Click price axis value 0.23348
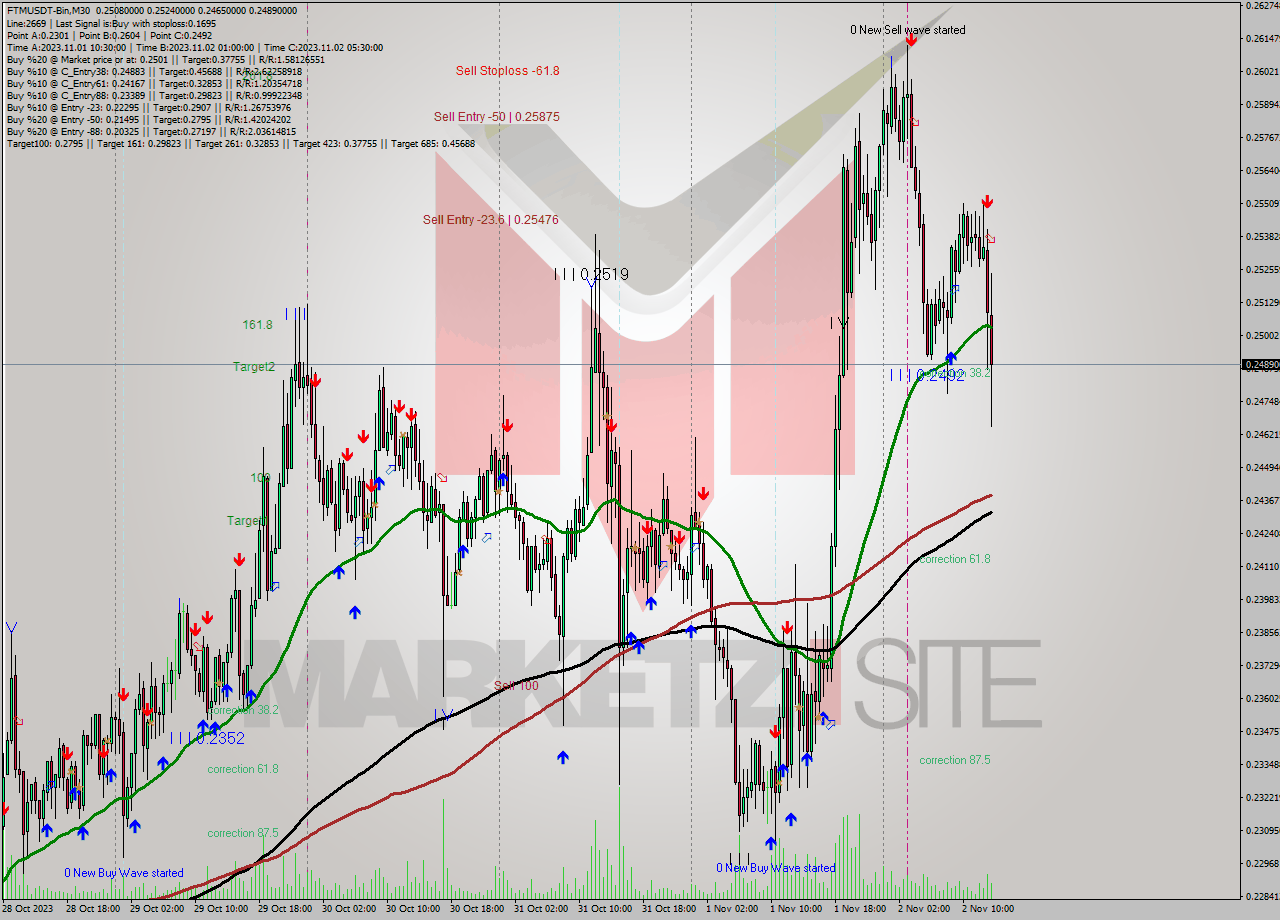The height and width of the screenshot is (920, 1280). [x=1261, y=765]
